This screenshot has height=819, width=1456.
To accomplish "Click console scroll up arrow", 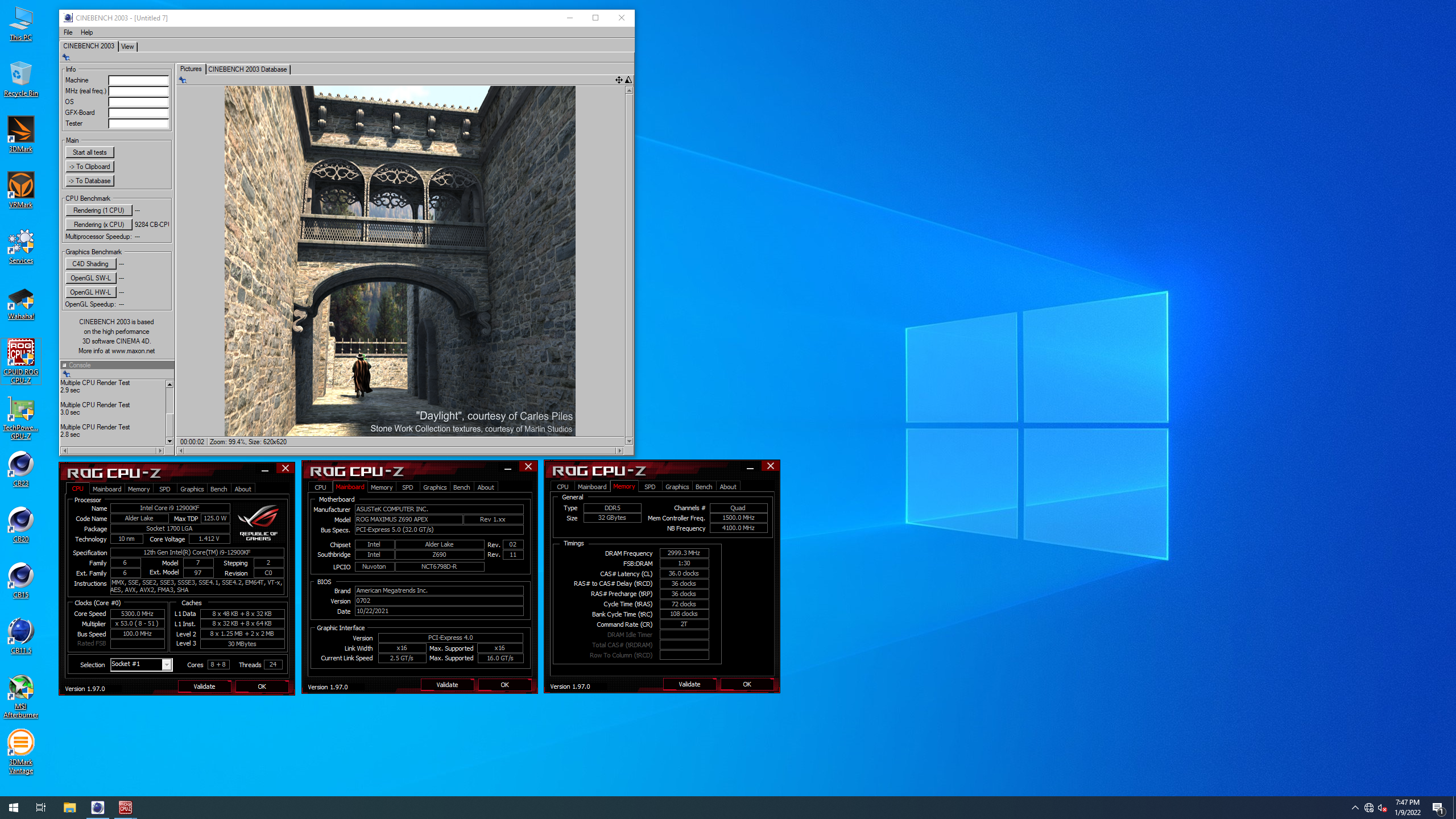I will pos(169,384).
